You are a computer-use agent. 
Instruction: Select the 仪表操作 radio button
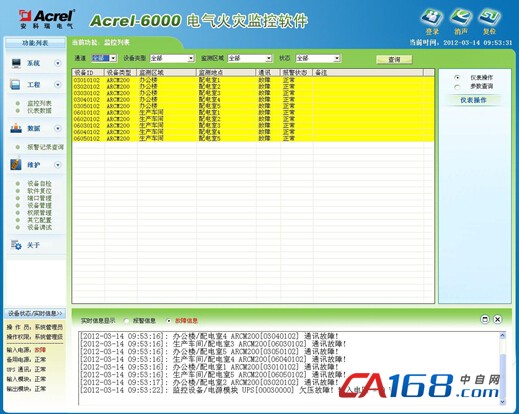tap(457, 78)
